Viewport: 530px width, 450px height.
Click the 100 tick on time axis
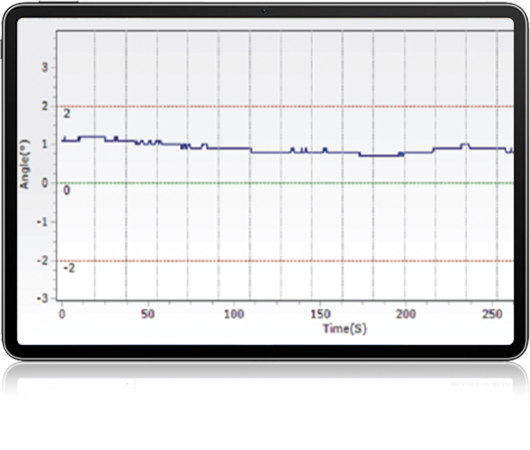coord(234,314)
